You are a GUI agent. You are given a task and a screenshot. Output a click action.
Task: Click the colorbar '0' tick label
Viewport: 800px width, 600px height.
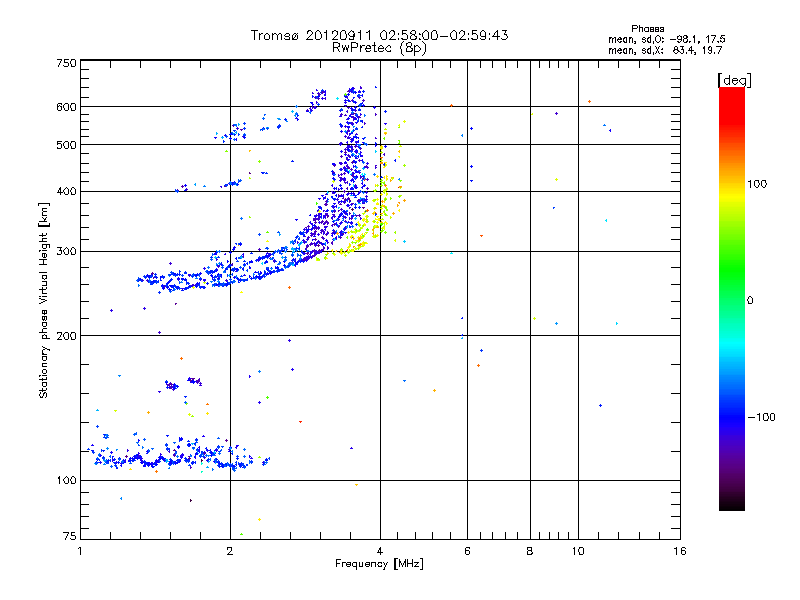[x=750, y=301]
